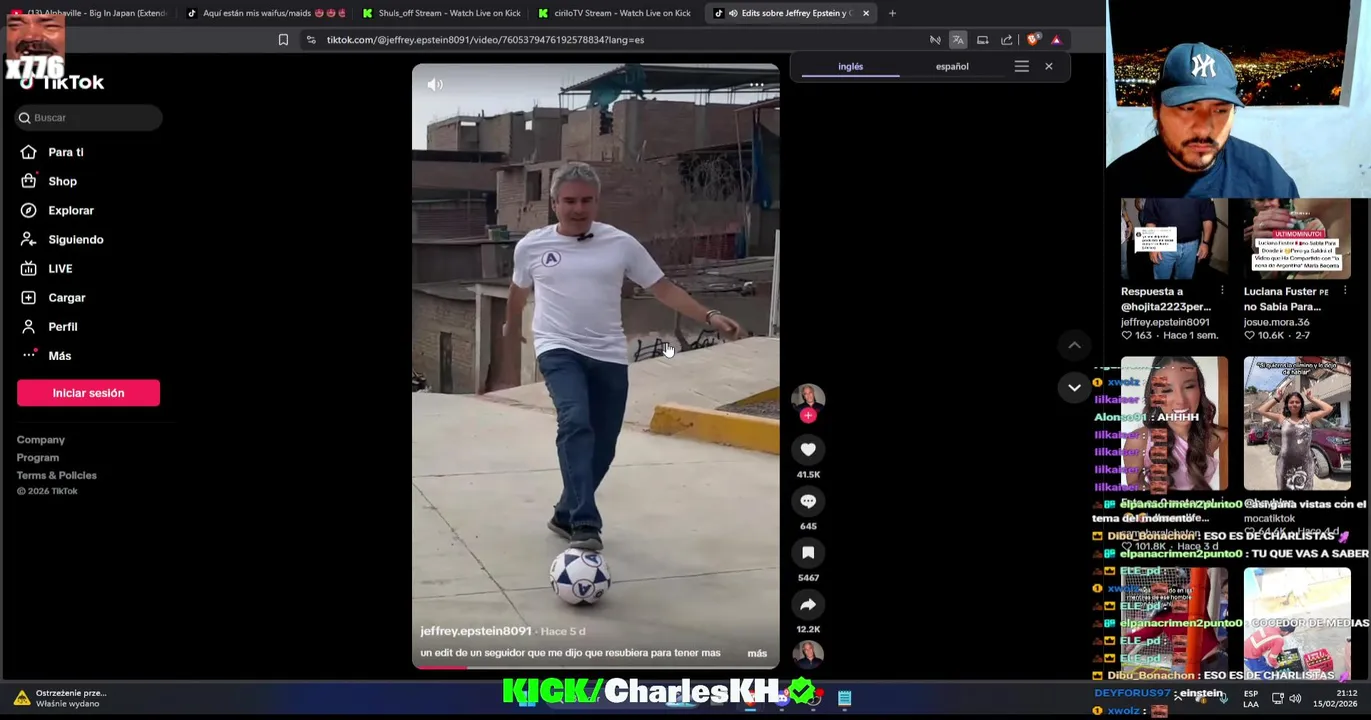Click the Iniciar sesión button
This screenshot has height=720, width=1371.
pos(88,393)
